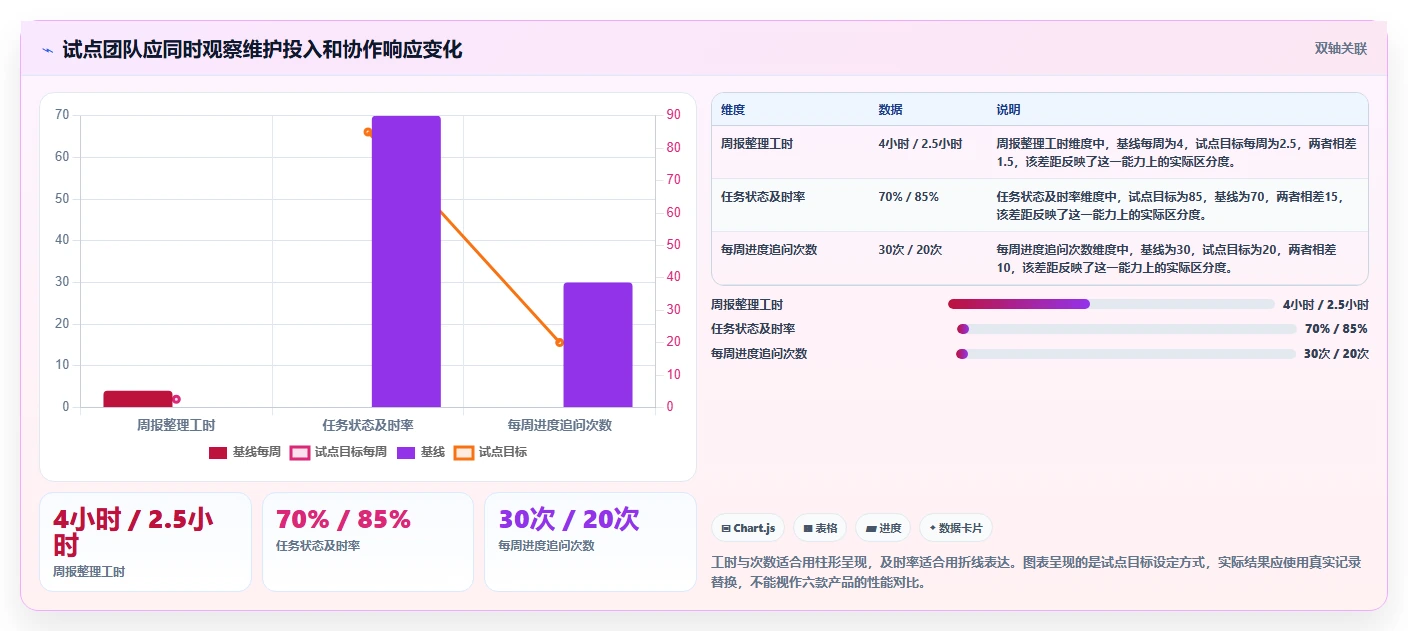Click the 70% / 85% data card
The width and height of the screenshot is (1408, 631).
[368, 542]
